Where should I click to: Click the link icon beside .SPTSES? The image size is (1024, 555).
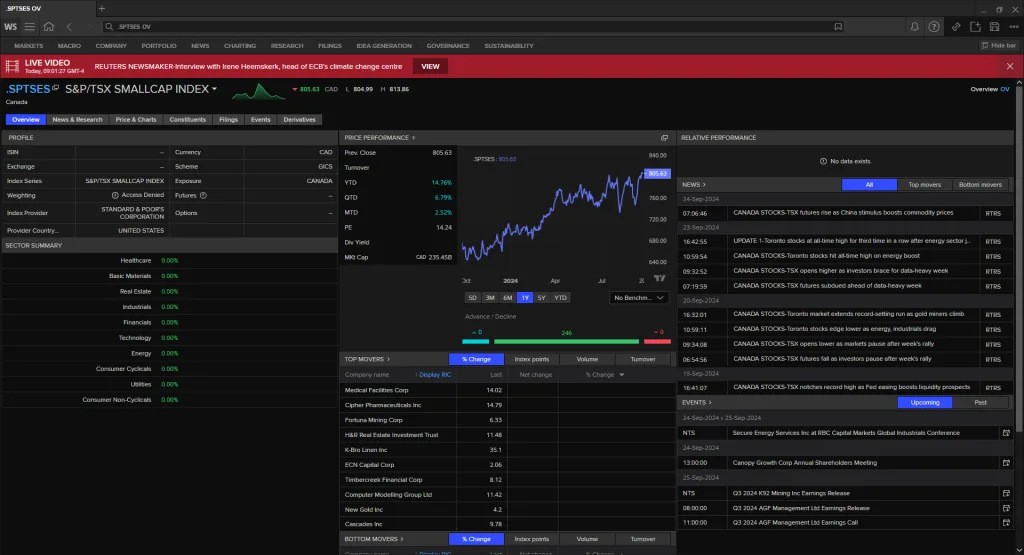(x=56, y=87)
